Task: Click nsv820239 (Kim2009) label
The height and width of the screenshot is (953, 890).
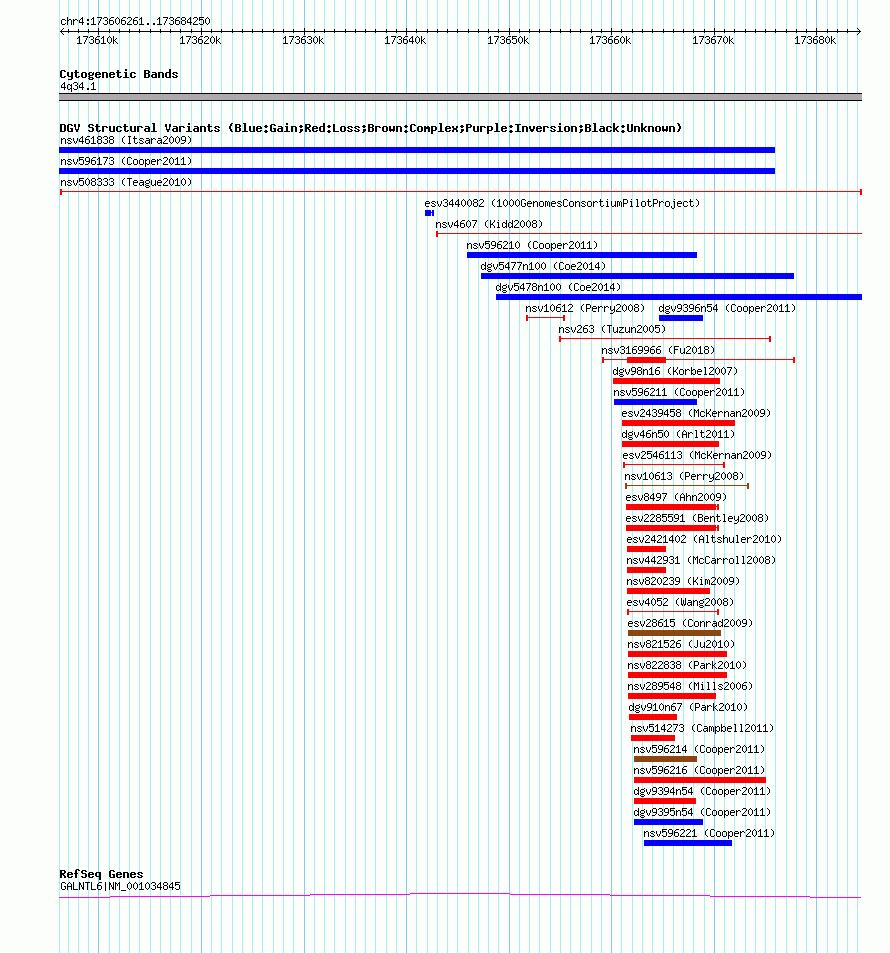Action: [683, 582]
